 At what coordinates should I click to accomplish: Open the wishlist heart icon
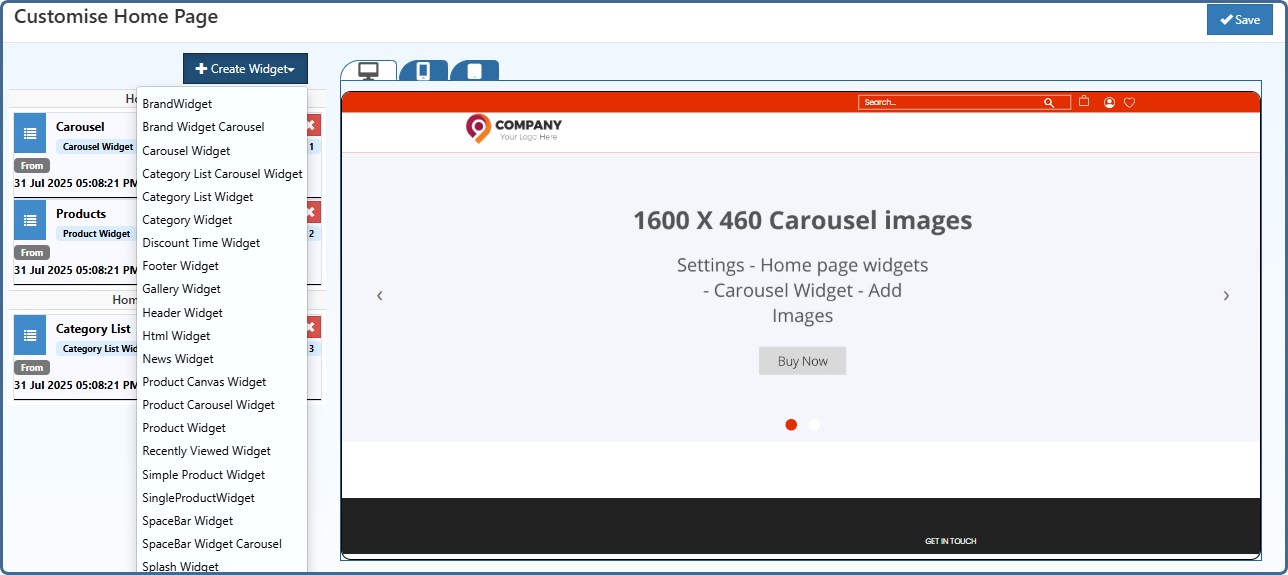(1130, 102)
